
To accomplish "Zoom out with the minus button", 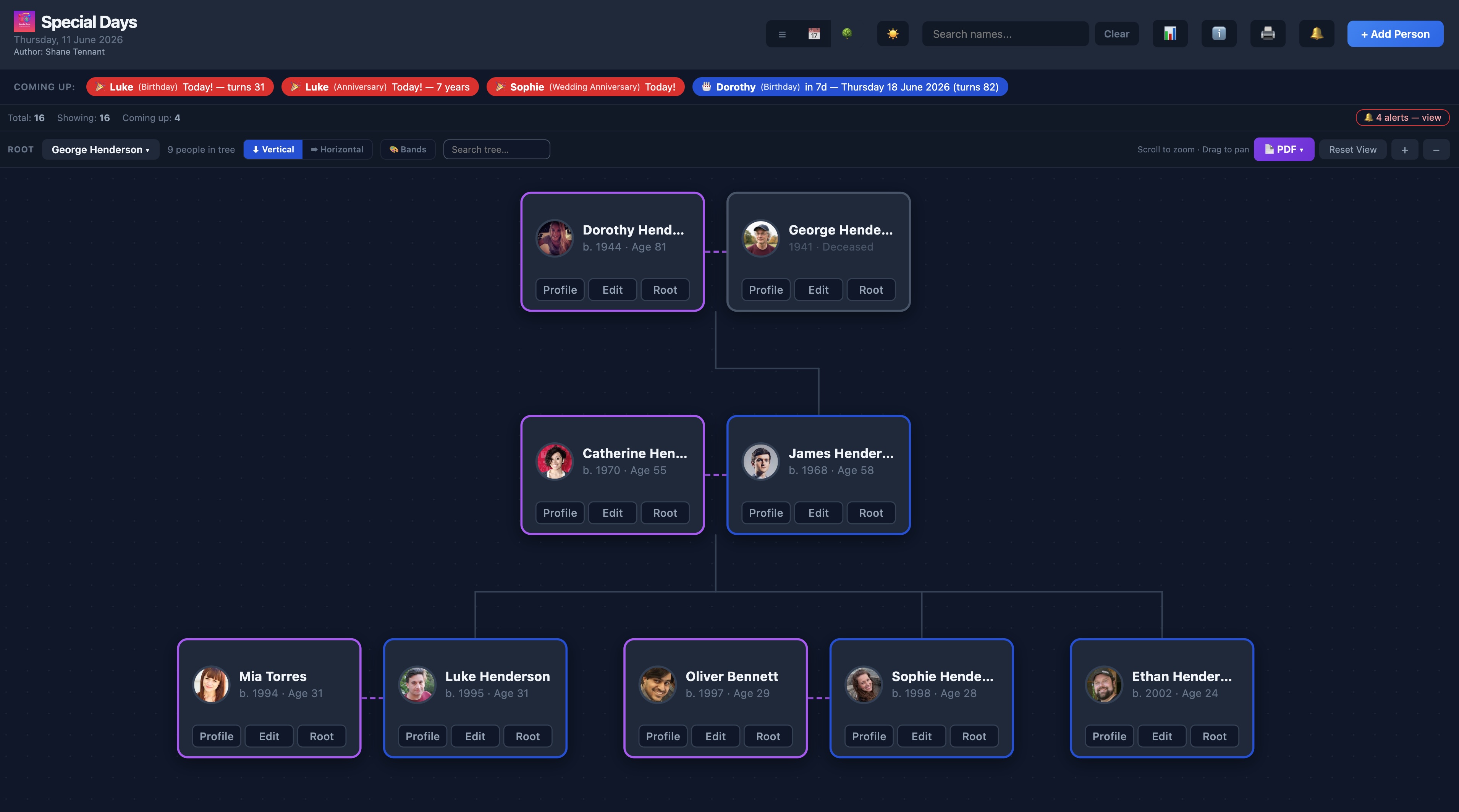I will coord(1436,149).
